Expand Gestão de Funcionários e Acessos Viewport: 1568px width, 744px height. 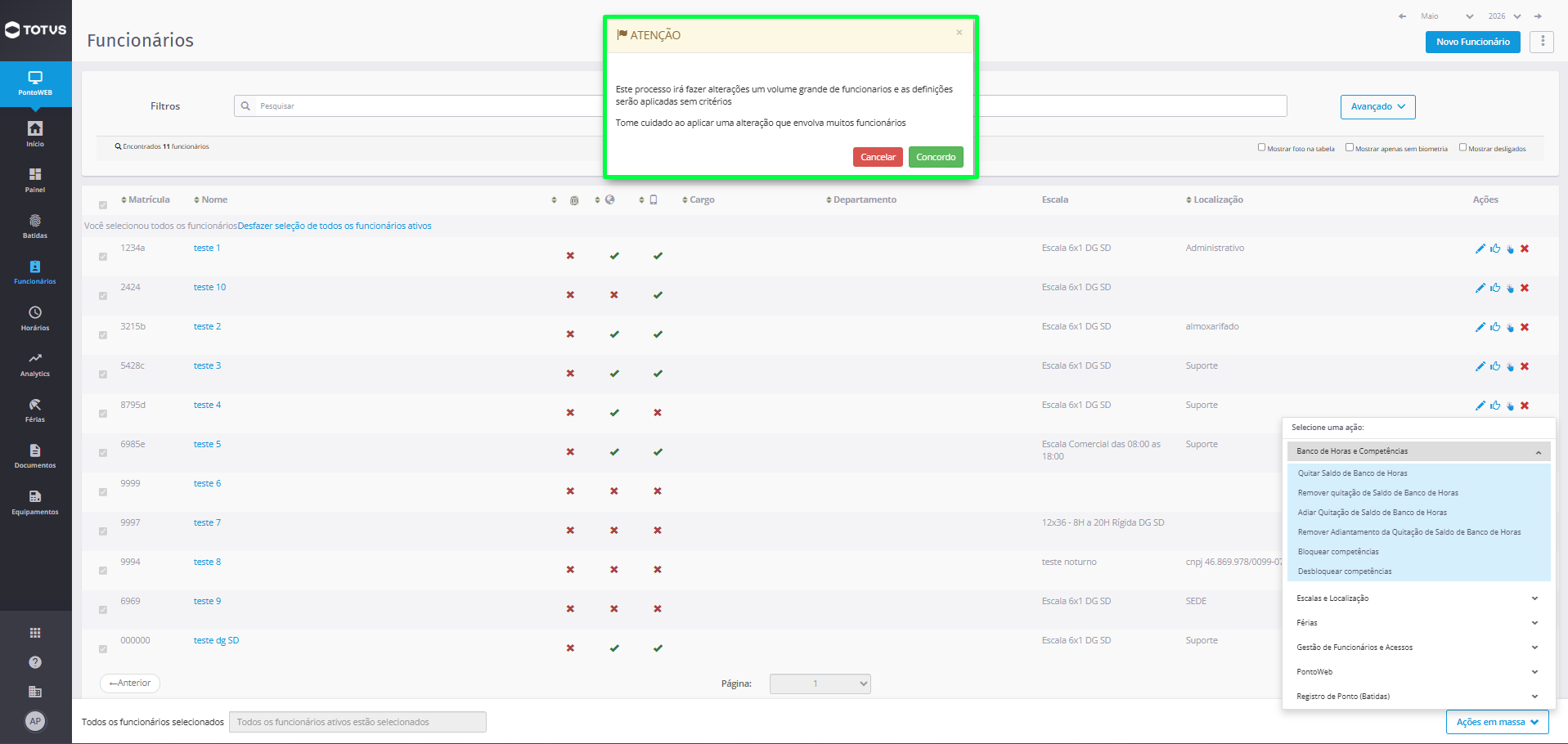1418,648
